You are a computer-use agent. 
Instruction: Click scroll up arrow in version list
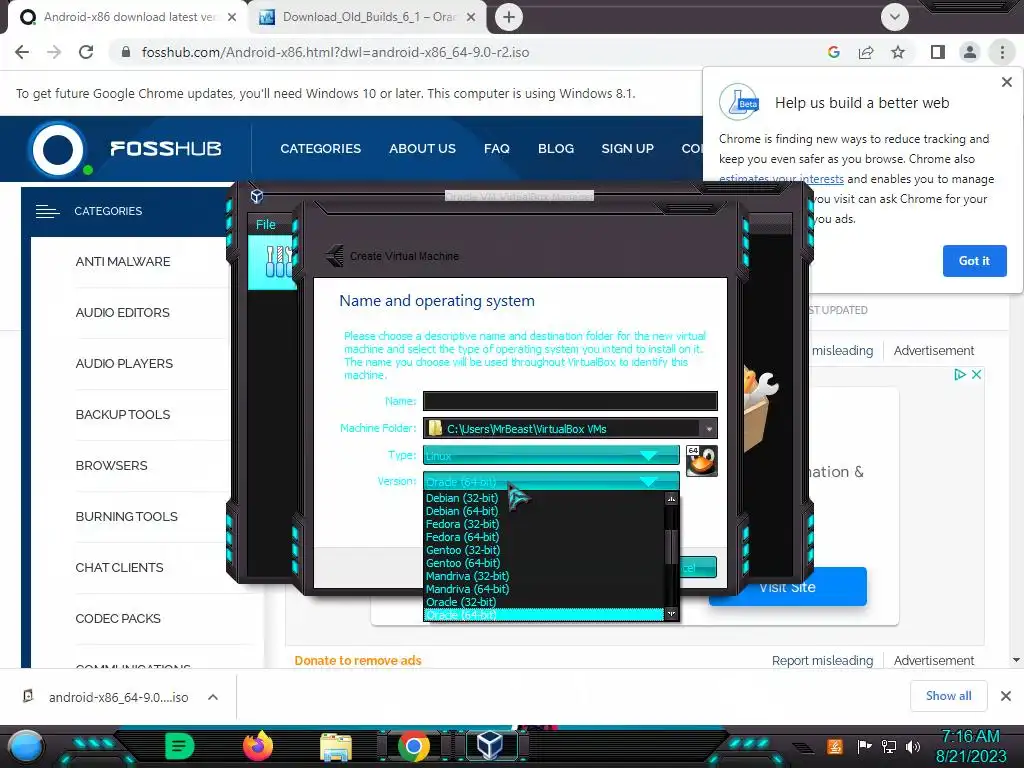point(671,499)
